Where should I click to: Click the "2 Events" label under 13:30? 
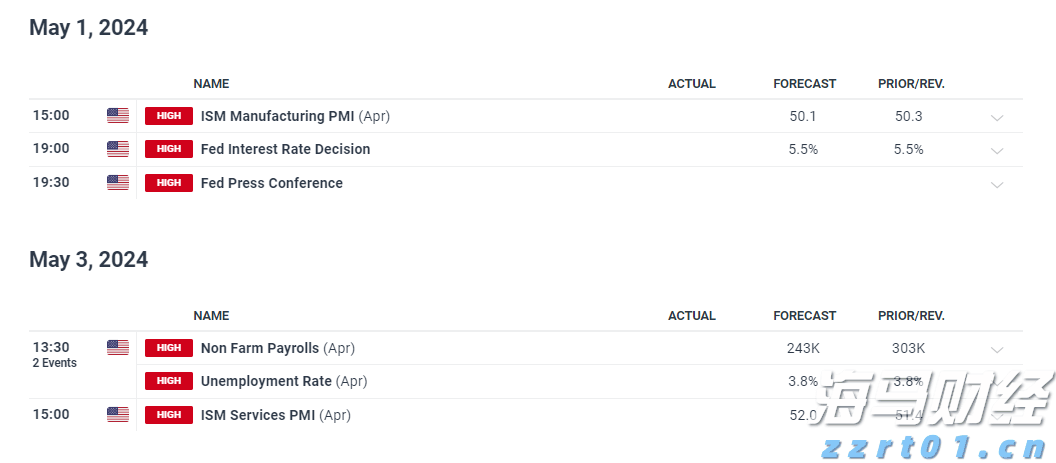coord(54,363)
